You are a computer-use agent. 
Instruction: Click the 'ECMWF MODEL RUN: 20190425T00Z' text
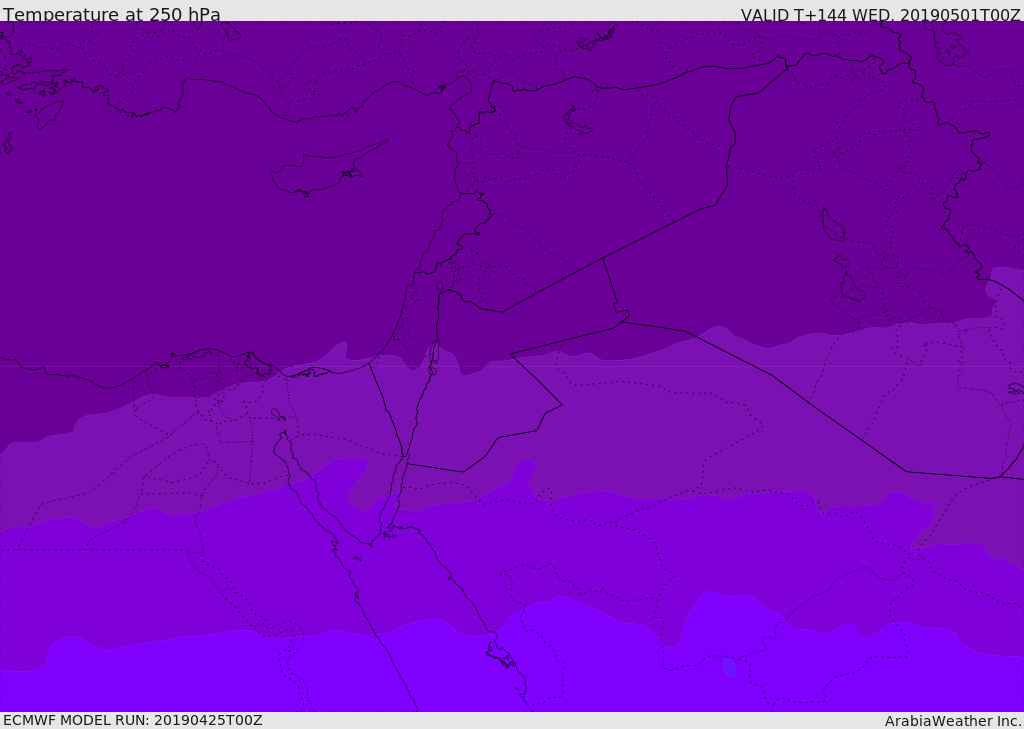pyautogui.click(x=133, y=720)
